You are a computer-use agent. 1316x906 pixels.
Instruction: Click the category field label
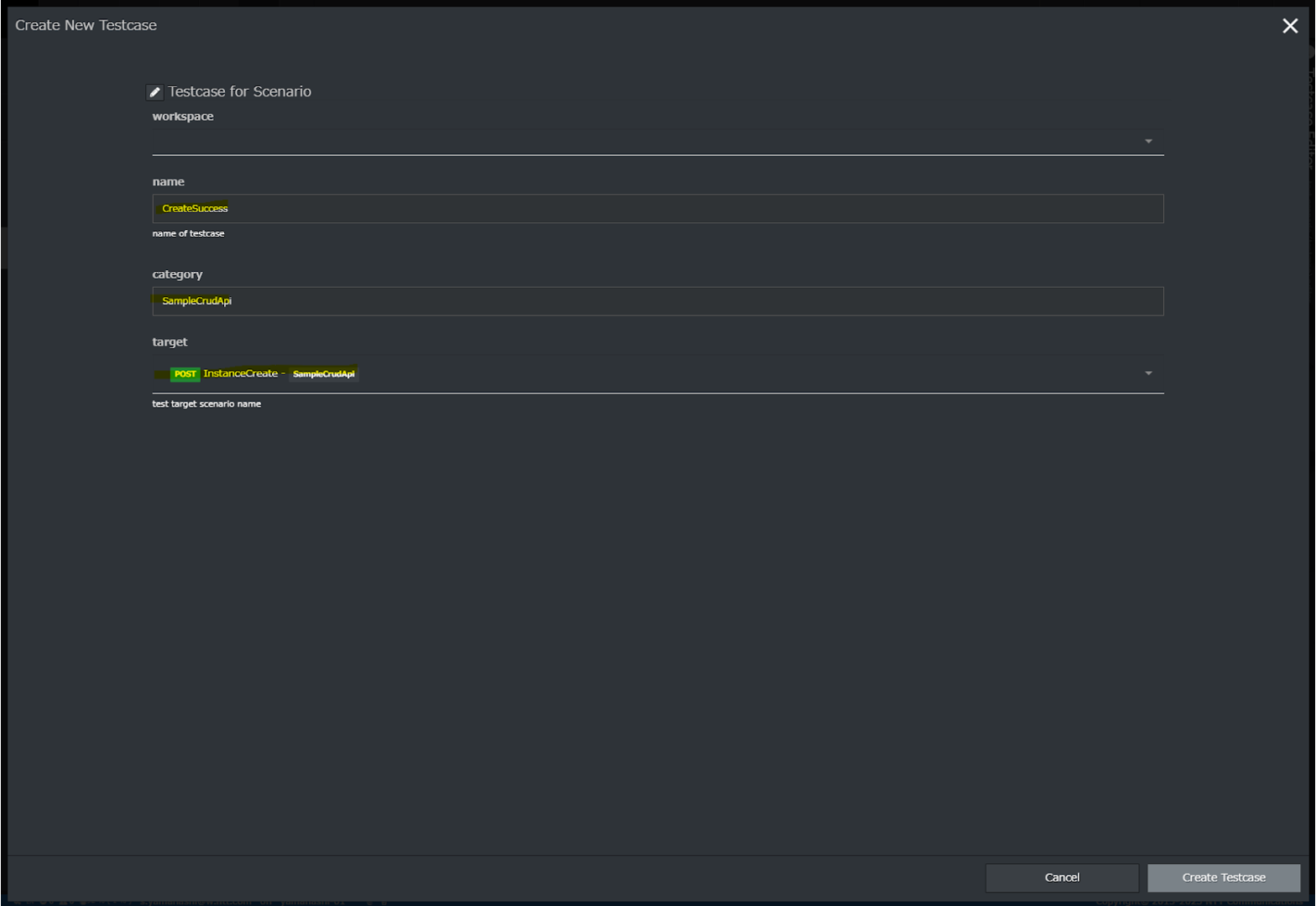(x=177, y=274)
